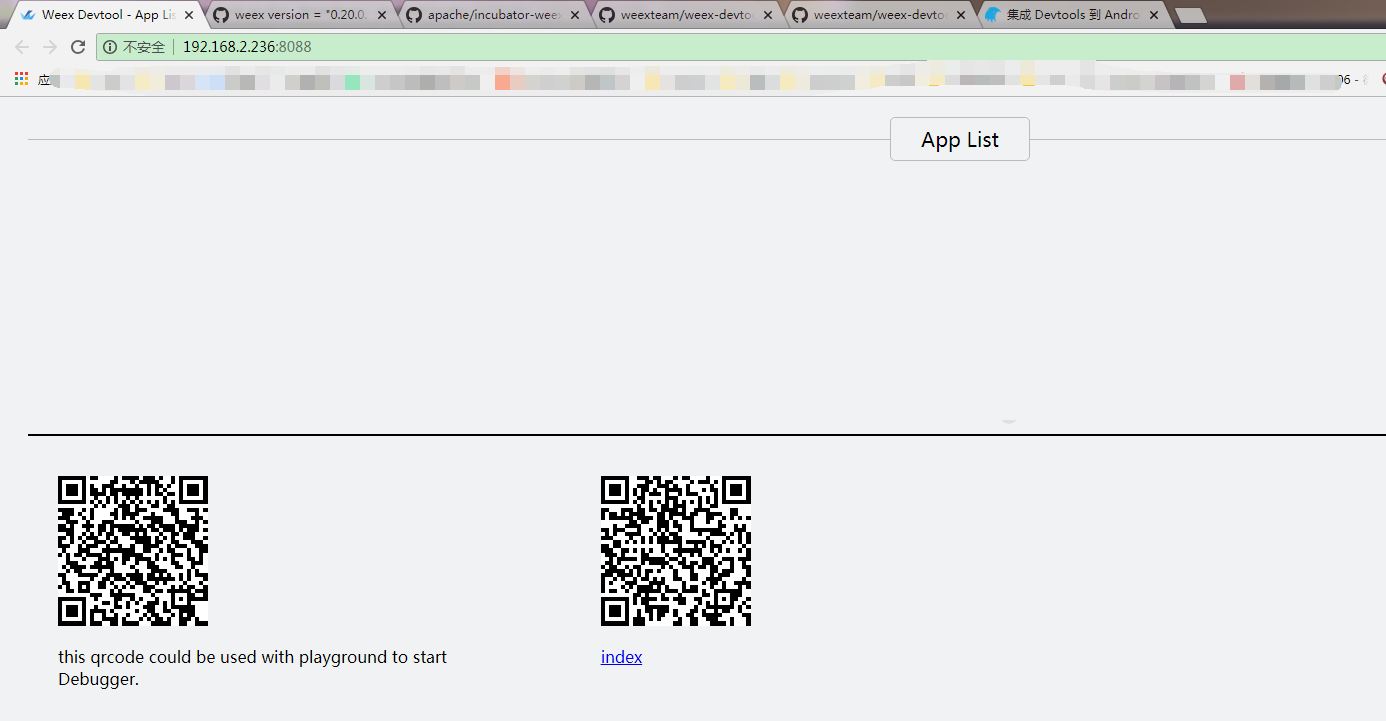Switch to the 集成 Devtools 到 Android tab
Viewport: 1386px width, 721px height.
[x=1073, y=15]
